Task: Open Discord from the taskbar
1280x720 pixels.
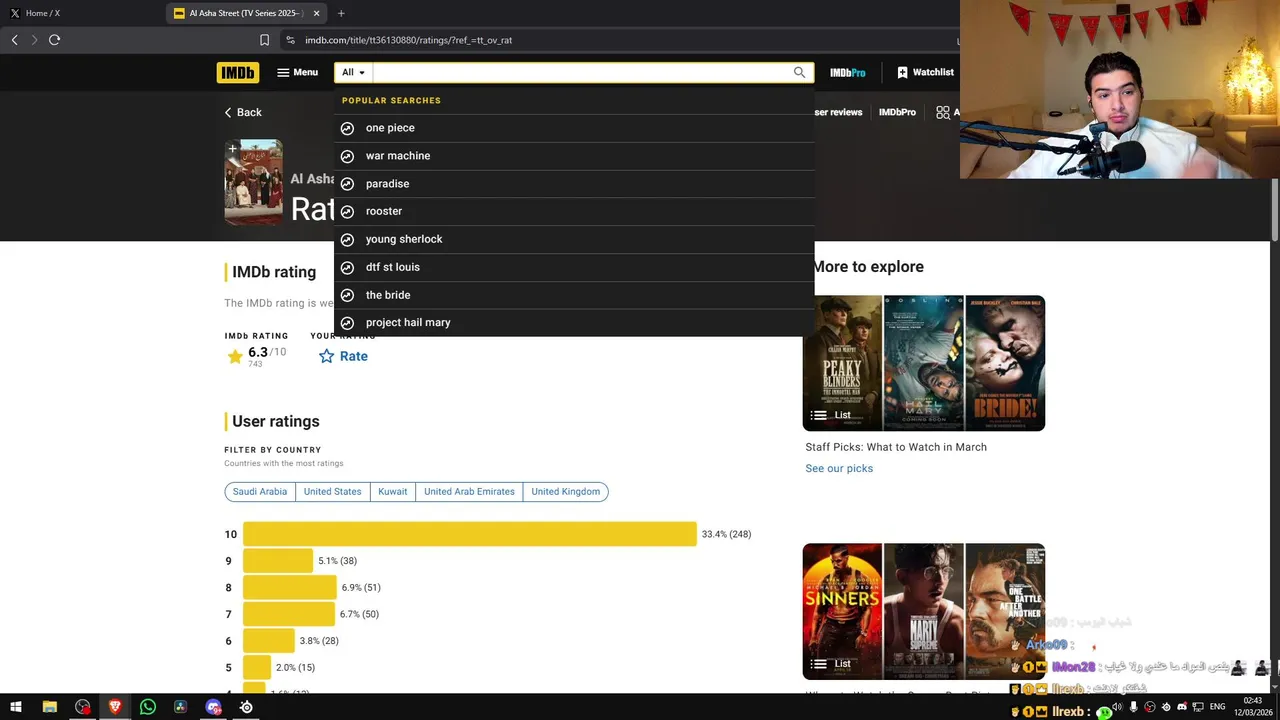Action: tap(213, 707)
